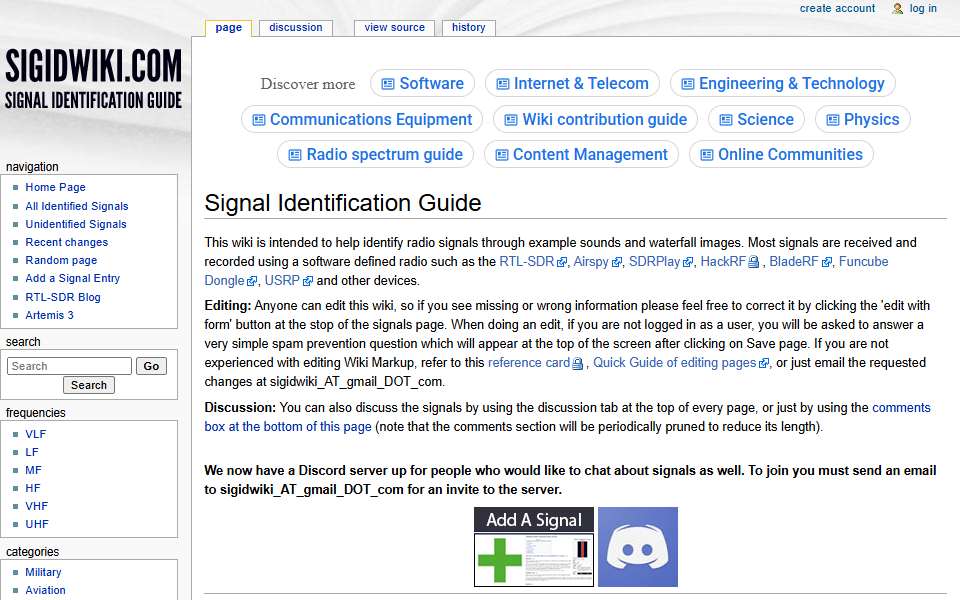
Task: Open Add a Signal Entry link
Action: [72, 279]
